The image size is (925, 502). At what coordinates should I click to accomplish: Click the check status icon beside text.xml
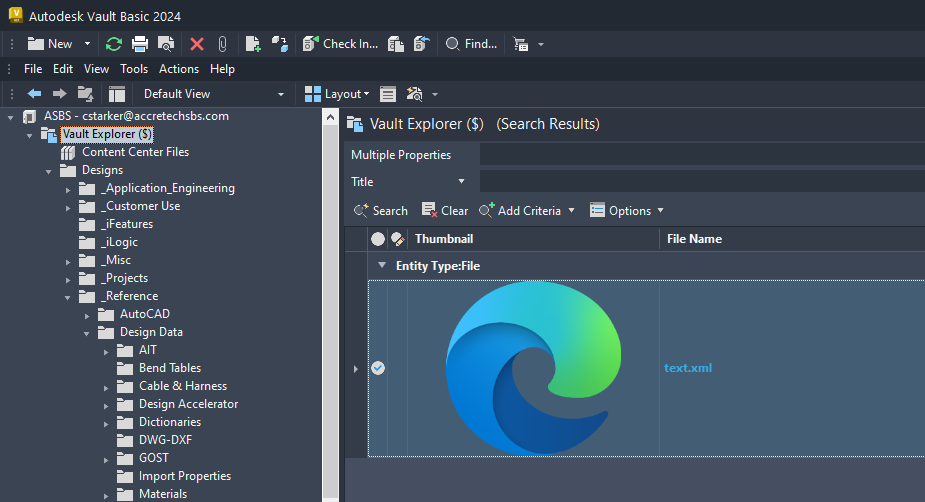tap(378, 368)
